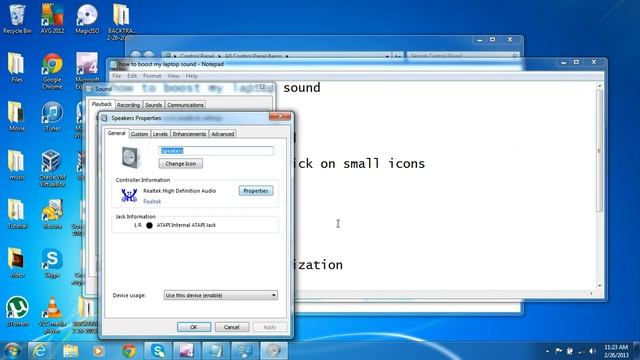Viewport: 640px width, 360px height.
Task: Open the AVG 2012 desktop shortcut
Action: [52, 18]
